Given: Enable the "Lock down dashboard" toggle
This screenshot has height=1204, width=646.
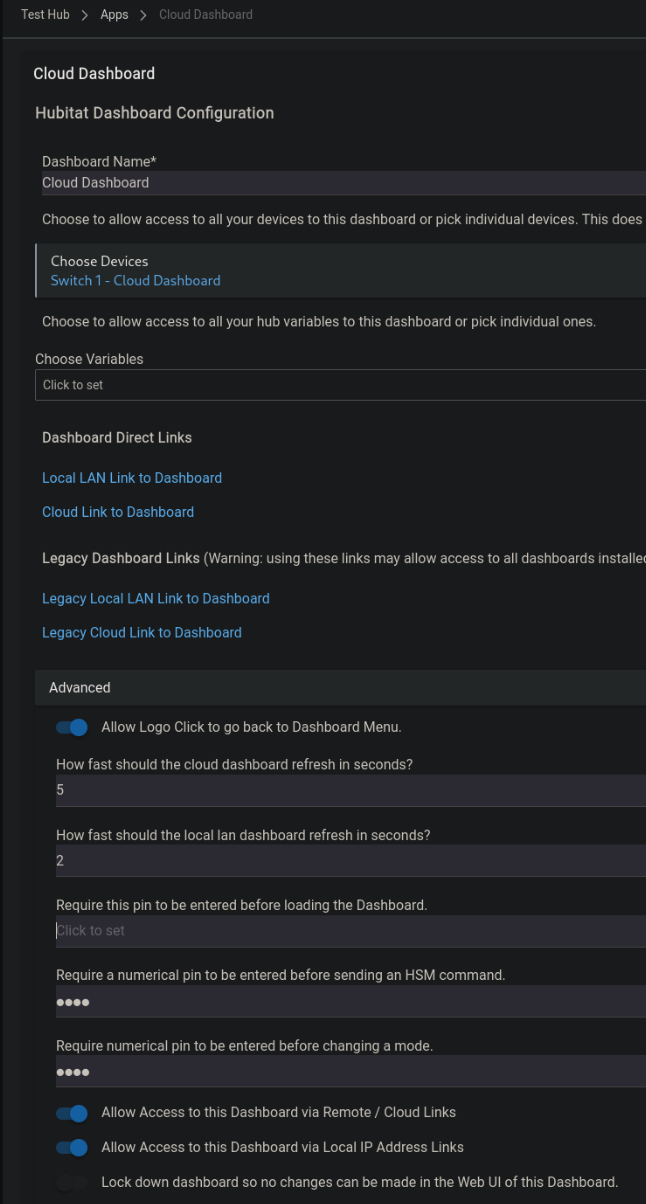Looking at the screenshot, I should (x=71, y=1181).
